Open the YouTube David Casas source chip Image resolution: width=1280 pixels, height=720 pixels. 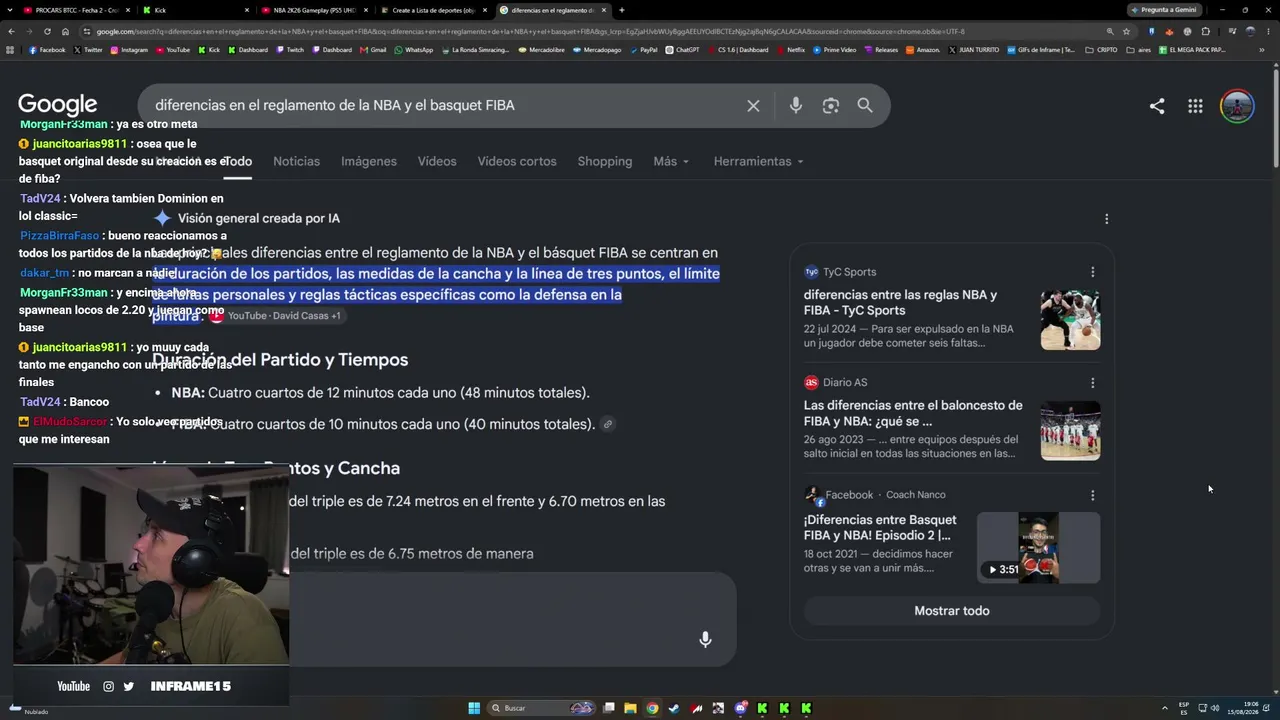[276, 316]
